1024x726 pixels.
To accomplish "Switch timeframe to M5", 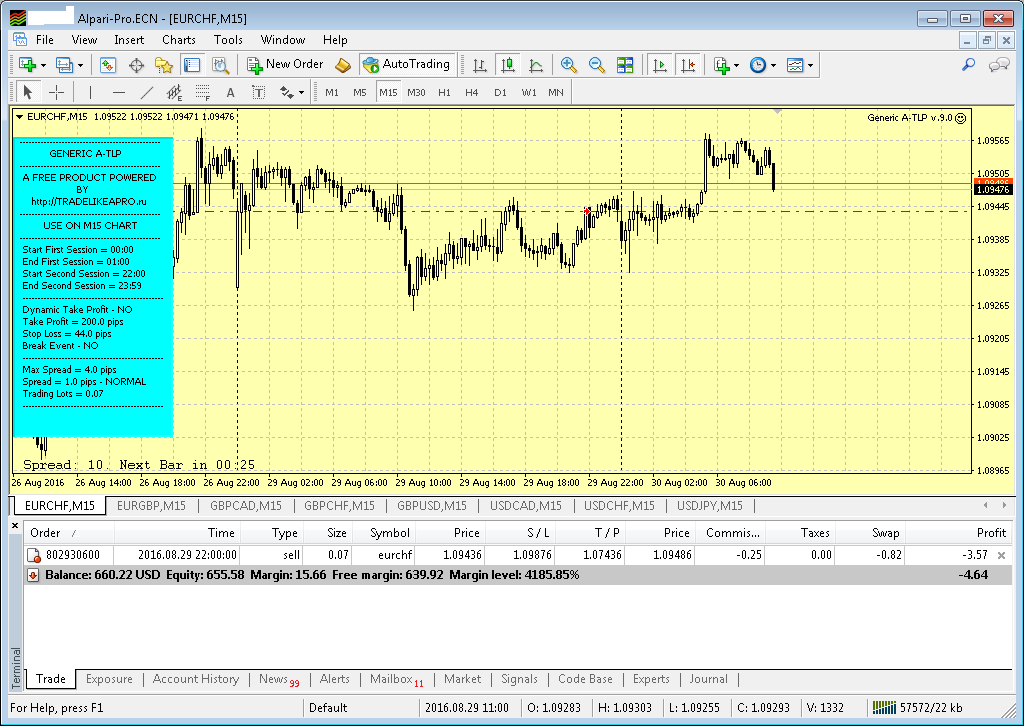I will 360,93.
